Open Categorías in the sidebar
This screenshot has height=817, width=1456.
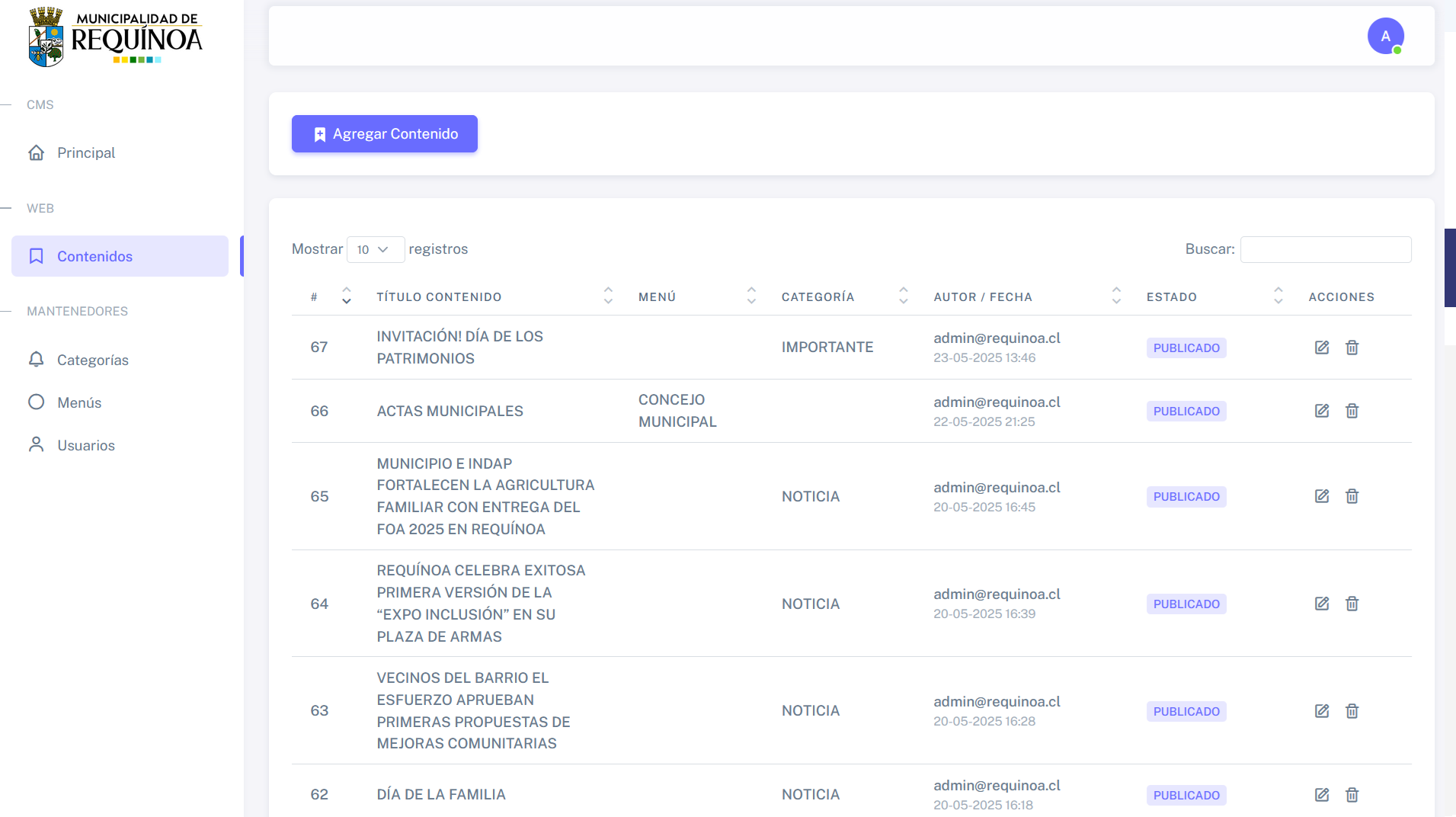pyautogui.click(x=92, y=360)
